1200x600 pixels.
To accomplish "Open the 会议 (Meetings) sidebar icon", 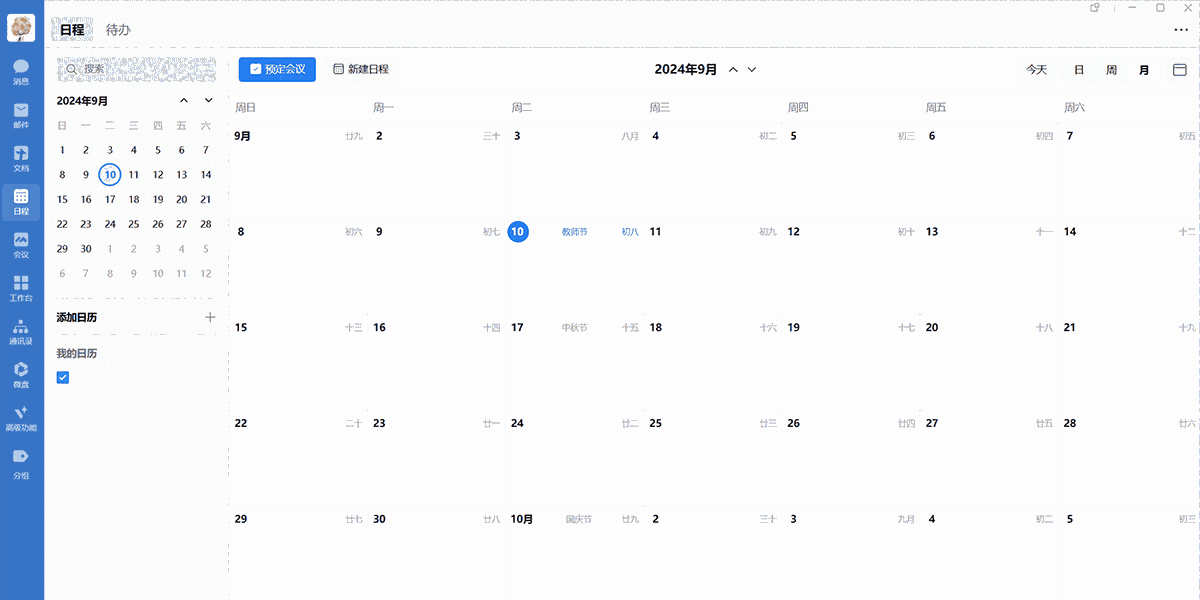I will point(21,242).
